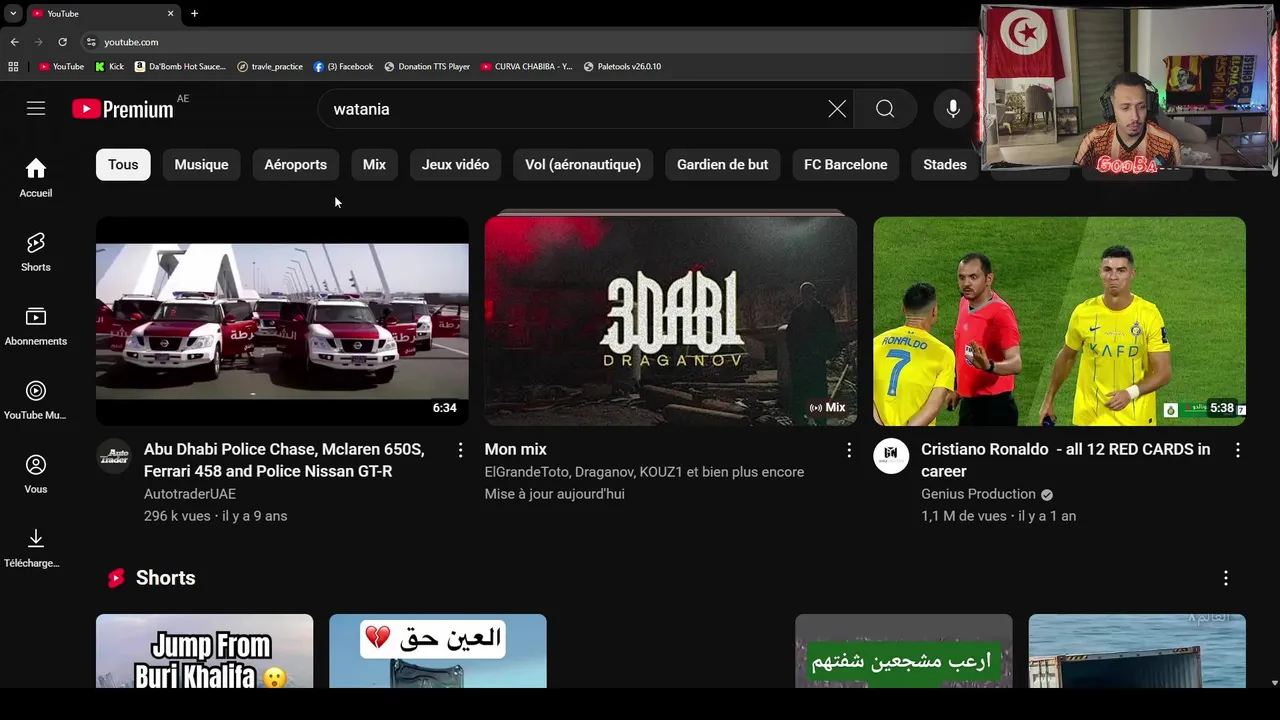Viewport: 1280px width, 720px height.
Task: Play the Abu Dhabi Police Chase thumbnail
Action: [x=282, y=321]
